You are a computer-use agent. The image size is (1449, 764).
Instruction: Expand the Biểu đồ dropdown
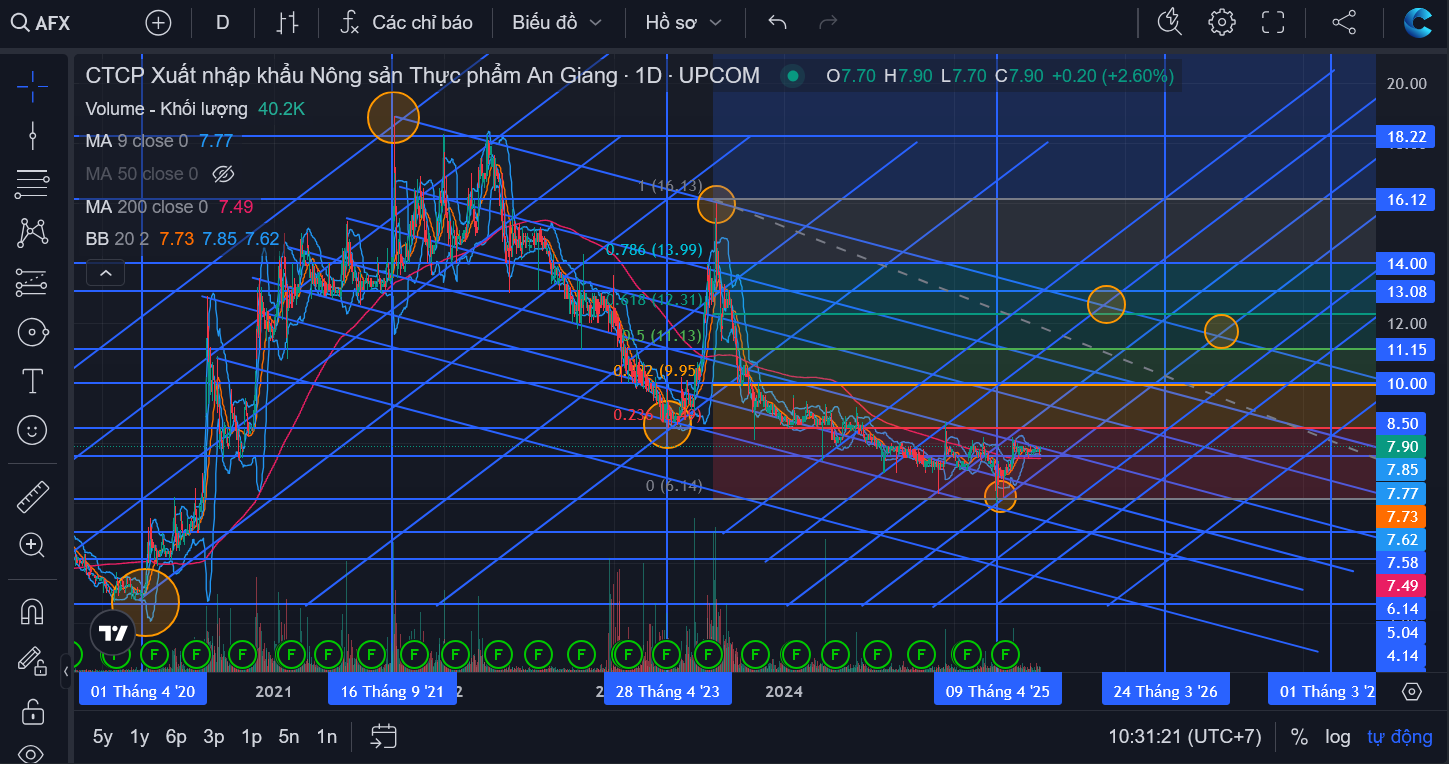tap(557, 22)
